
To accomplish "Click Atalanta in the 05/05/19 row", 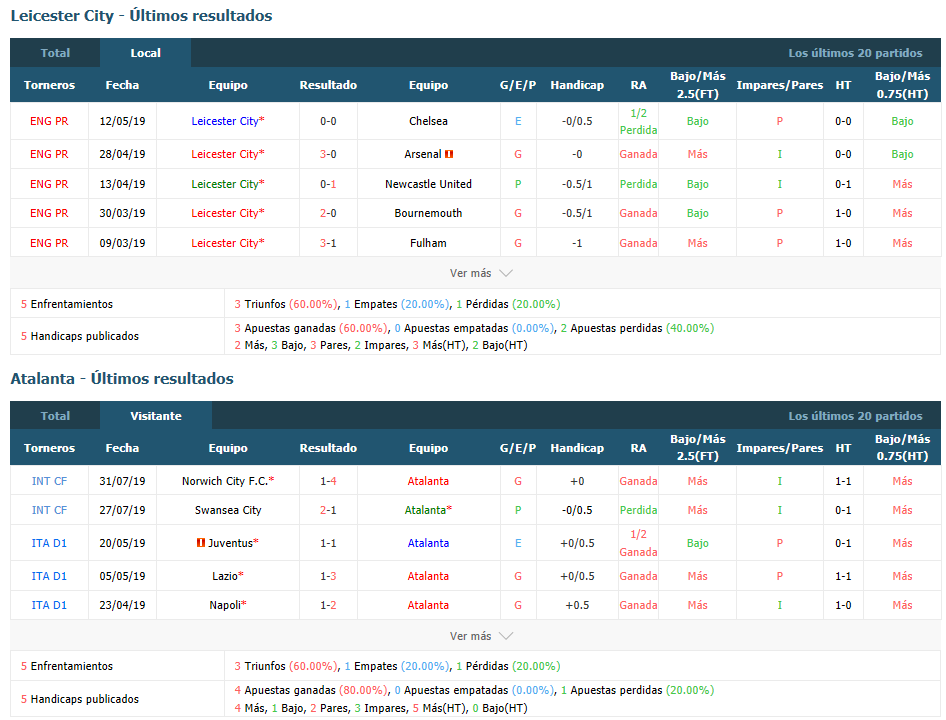I will pyautogui.click(x=428, y=576).
